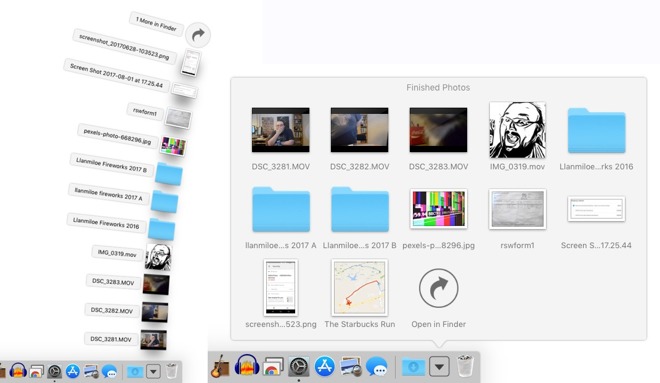The width and height of the screenshot is (660, 383).
Task: Open DSC_3281.MOV in the Finished Photos grid
Action: click(281, 130)
